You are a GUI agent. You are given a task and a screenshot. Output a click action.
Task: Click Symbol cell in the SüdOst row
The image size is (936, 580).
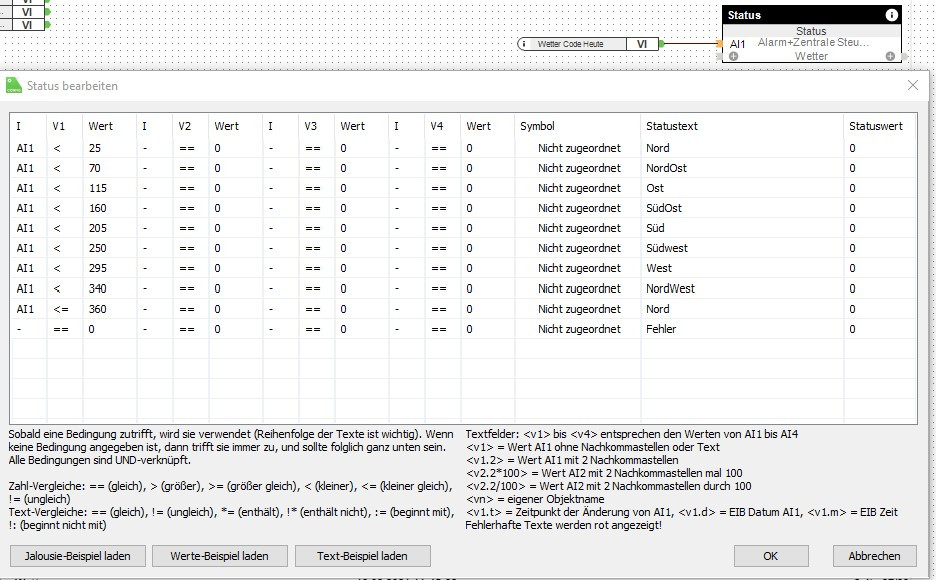[578, 208]
